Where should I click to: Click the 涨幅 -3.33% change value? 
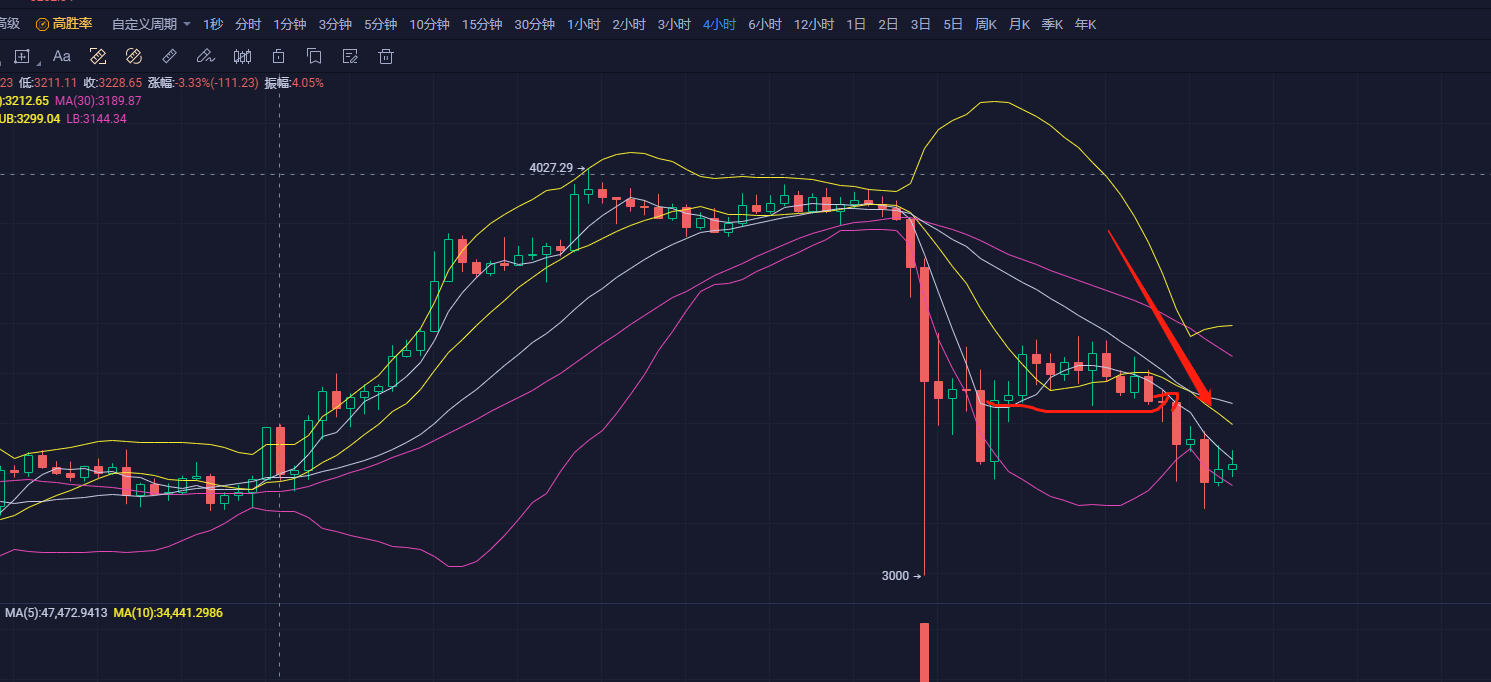tap(203, 83)
